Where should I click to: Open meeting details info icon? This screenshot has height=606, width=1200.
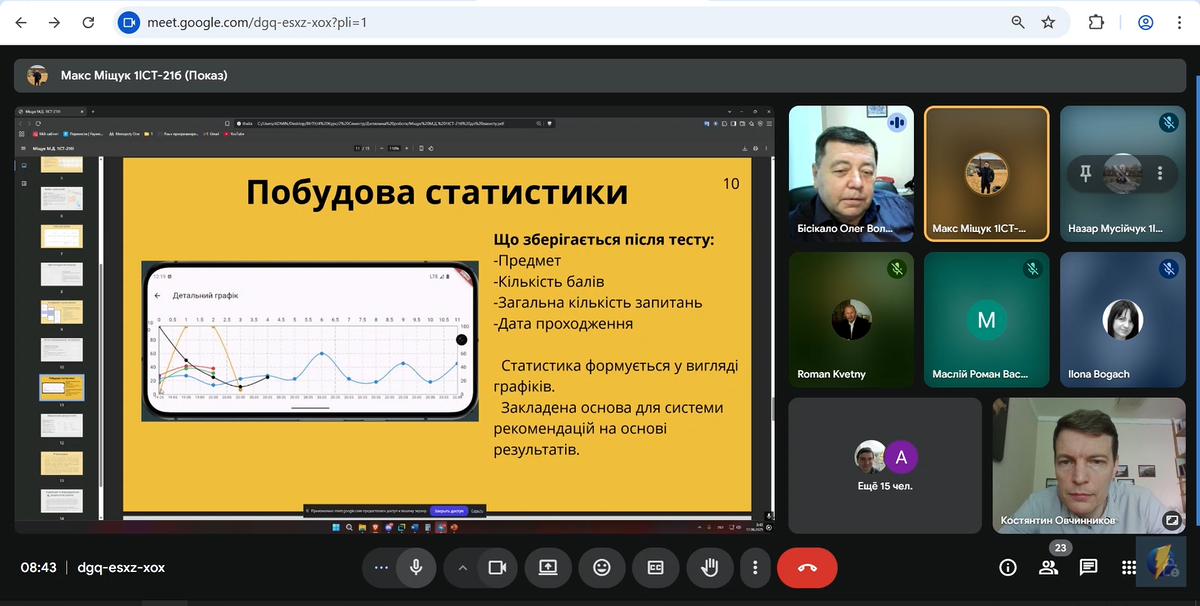[1008, 567]
